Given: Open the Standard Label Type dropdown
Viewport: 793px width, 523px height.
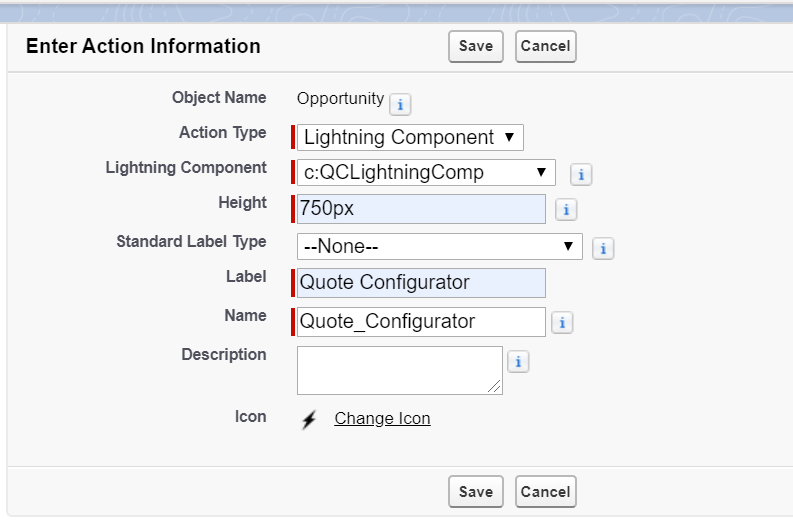Looking at the screenshot, I should click(x=440, y=246).
